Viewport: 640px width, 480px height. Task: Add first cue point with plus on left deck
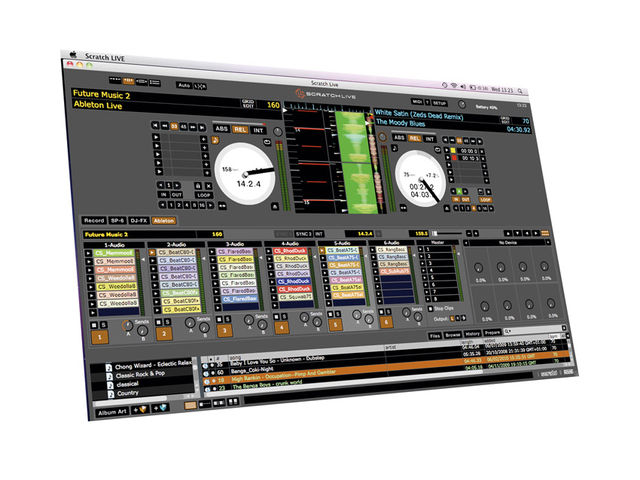click(203, 140)
